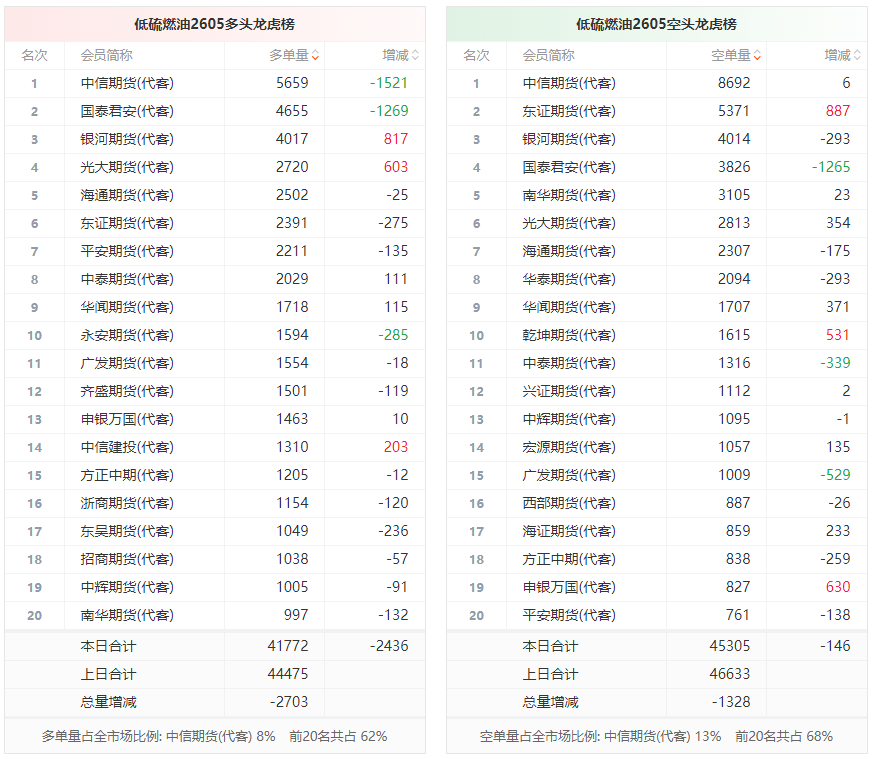Click 低硫燃油2605空头龙虎榜 title
This screenshot has width=873, height=759.
(x=656, y=25)
